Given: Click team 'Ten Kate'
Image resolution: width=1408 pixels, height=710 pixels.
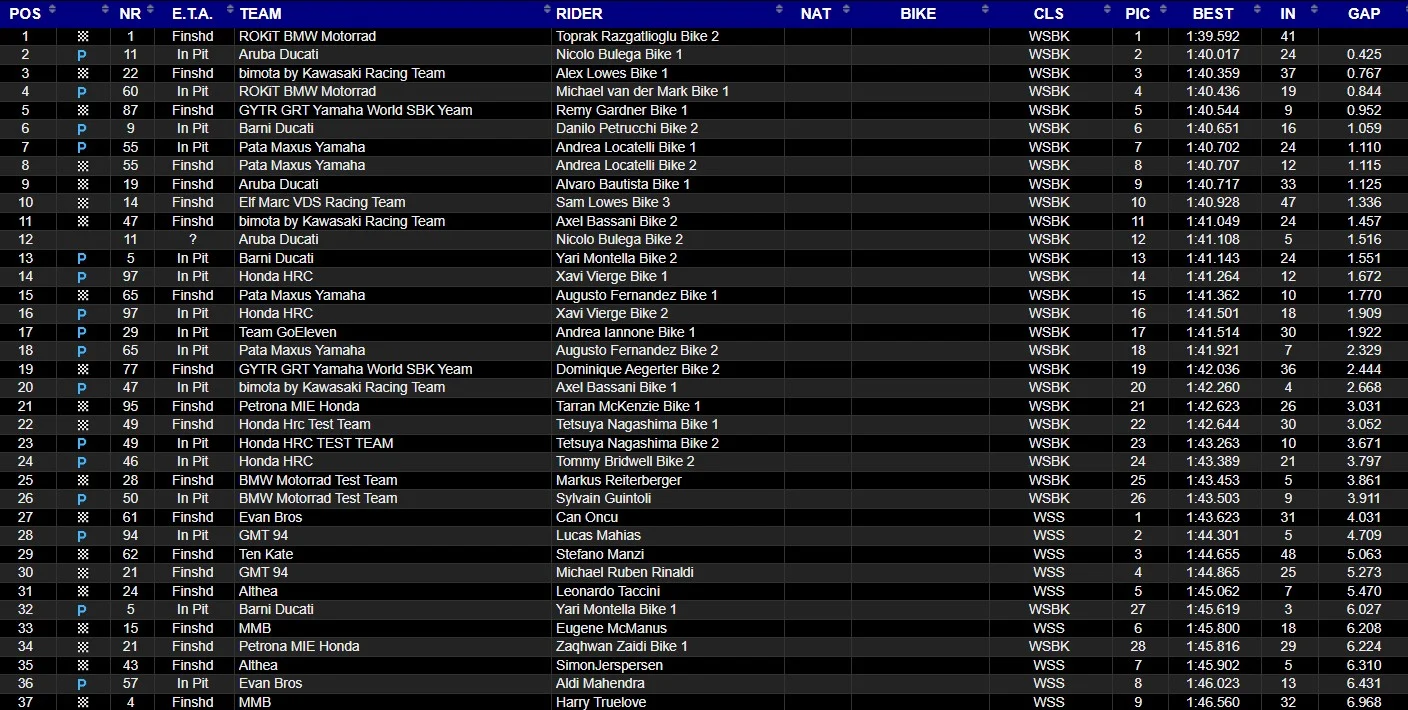Looking at the screenshot, I should coord(266,554).
